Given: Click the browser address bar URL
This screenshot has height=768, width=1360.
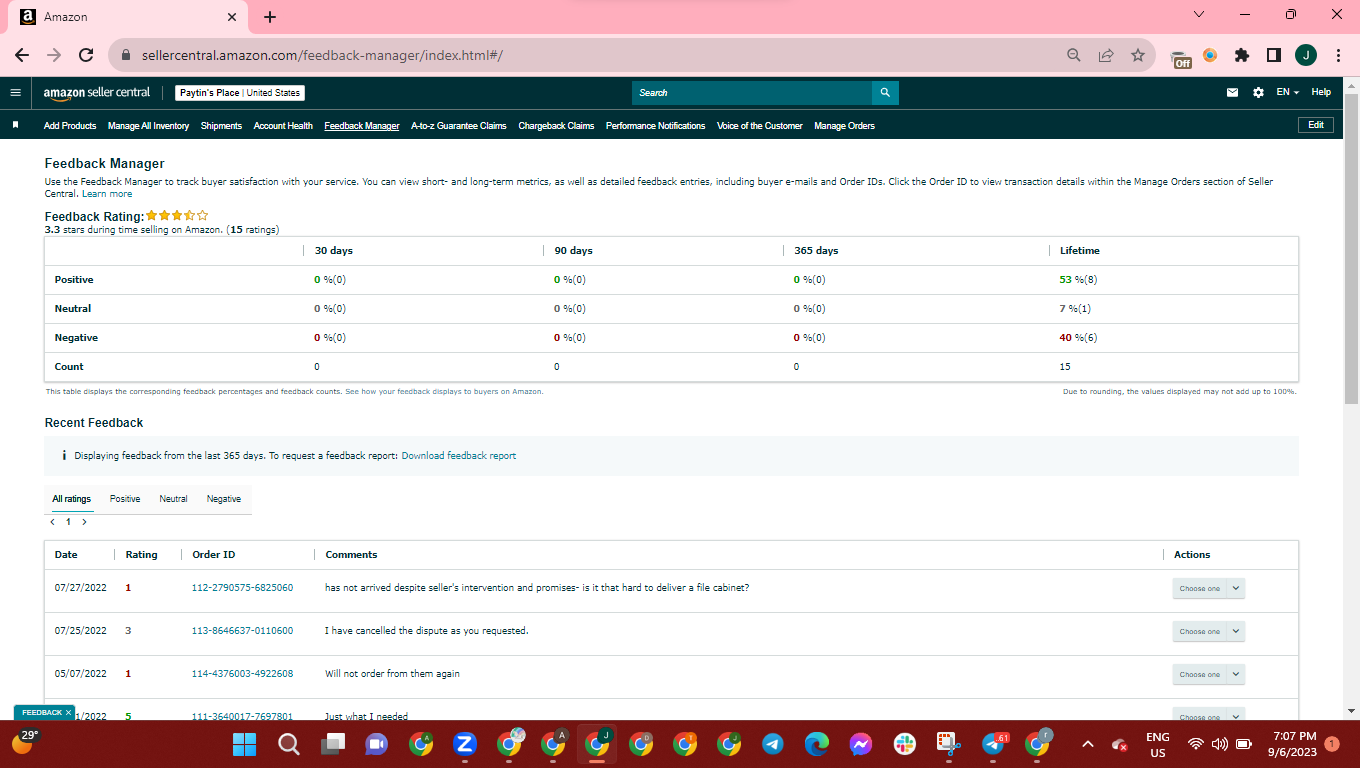Looking at the screenshot, I should point(322,55).
